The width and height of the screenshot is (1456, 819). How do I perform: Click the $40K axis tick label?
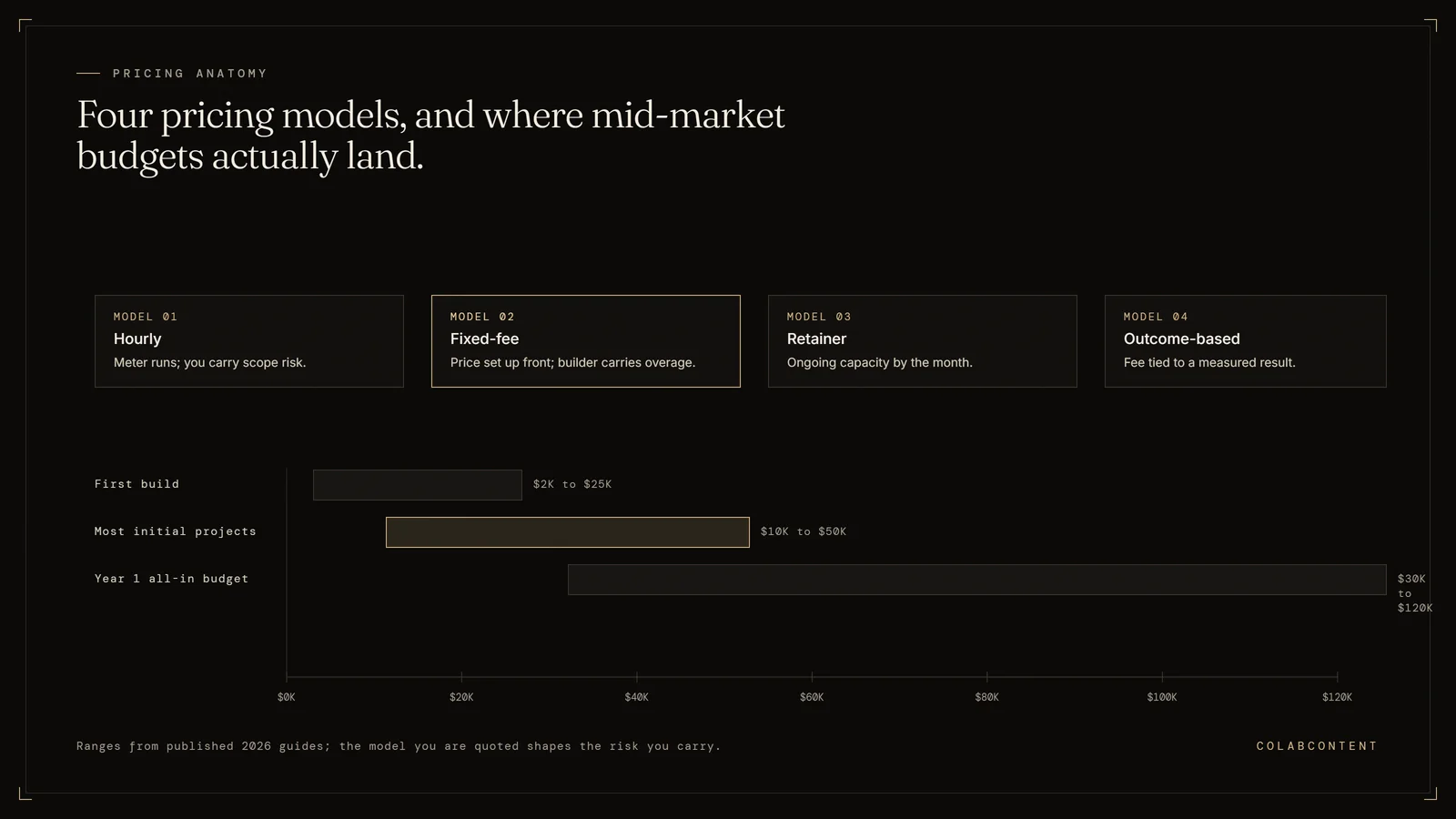(637, 697)
